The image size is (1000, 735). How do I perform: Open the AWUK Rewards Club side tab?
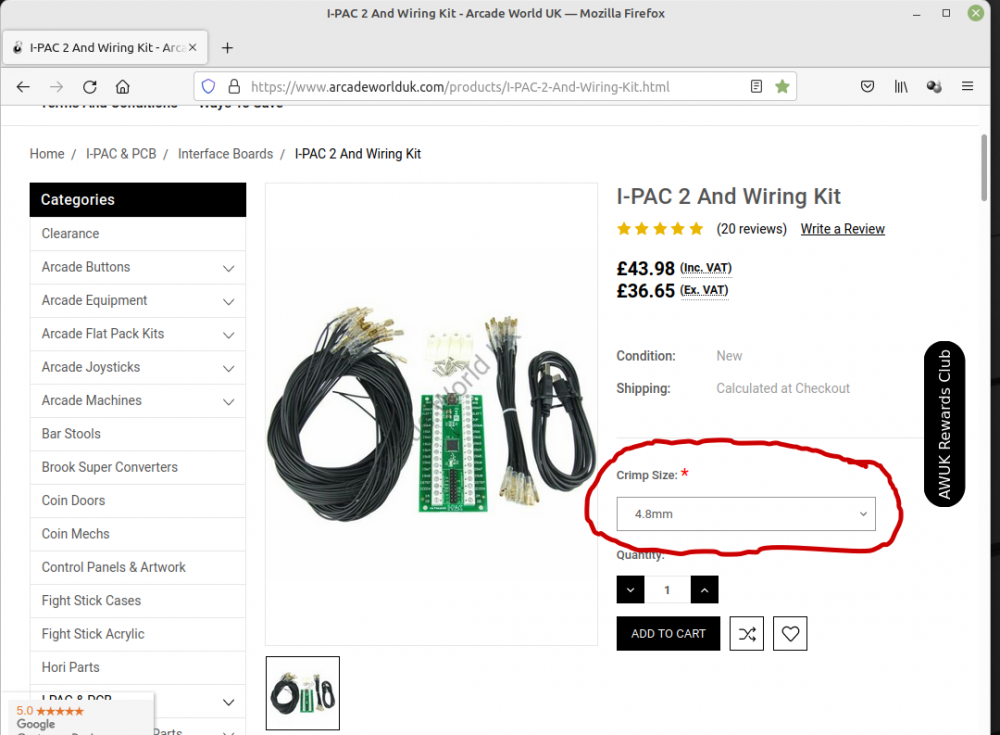(x=944, y=424)
